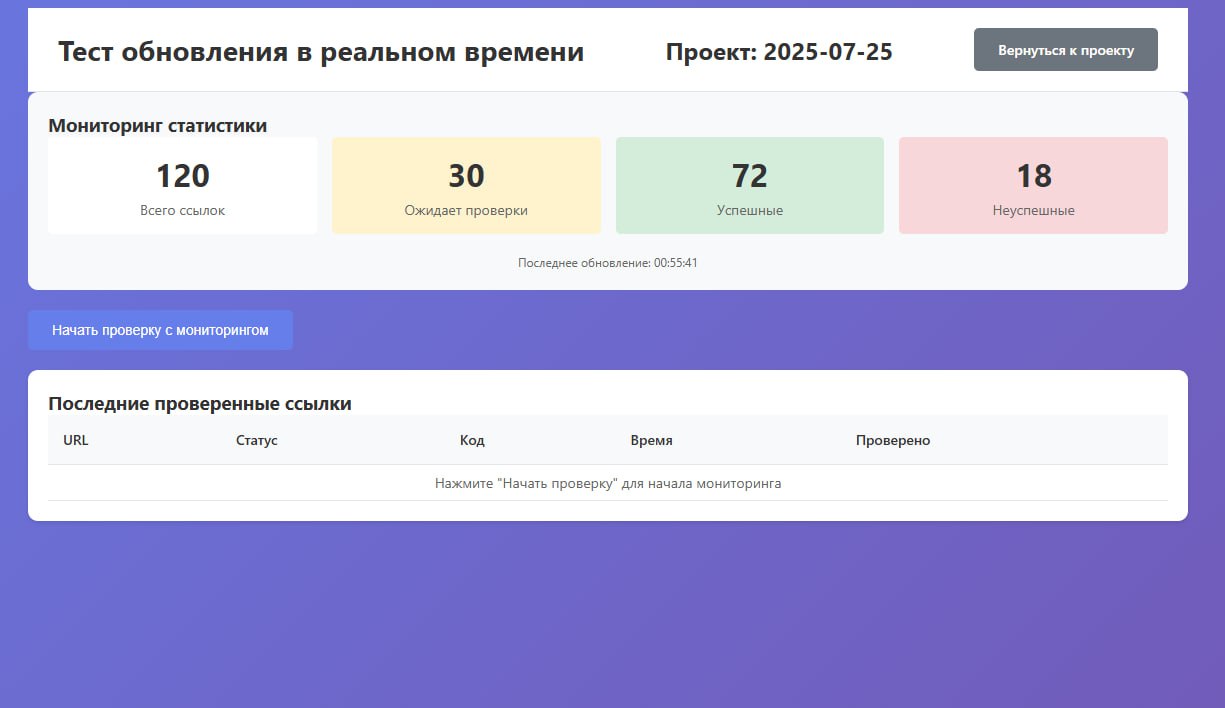Select the 'Неуспешные' card label
This screenshot has width=1225, height=708.
click(1033, 211)
